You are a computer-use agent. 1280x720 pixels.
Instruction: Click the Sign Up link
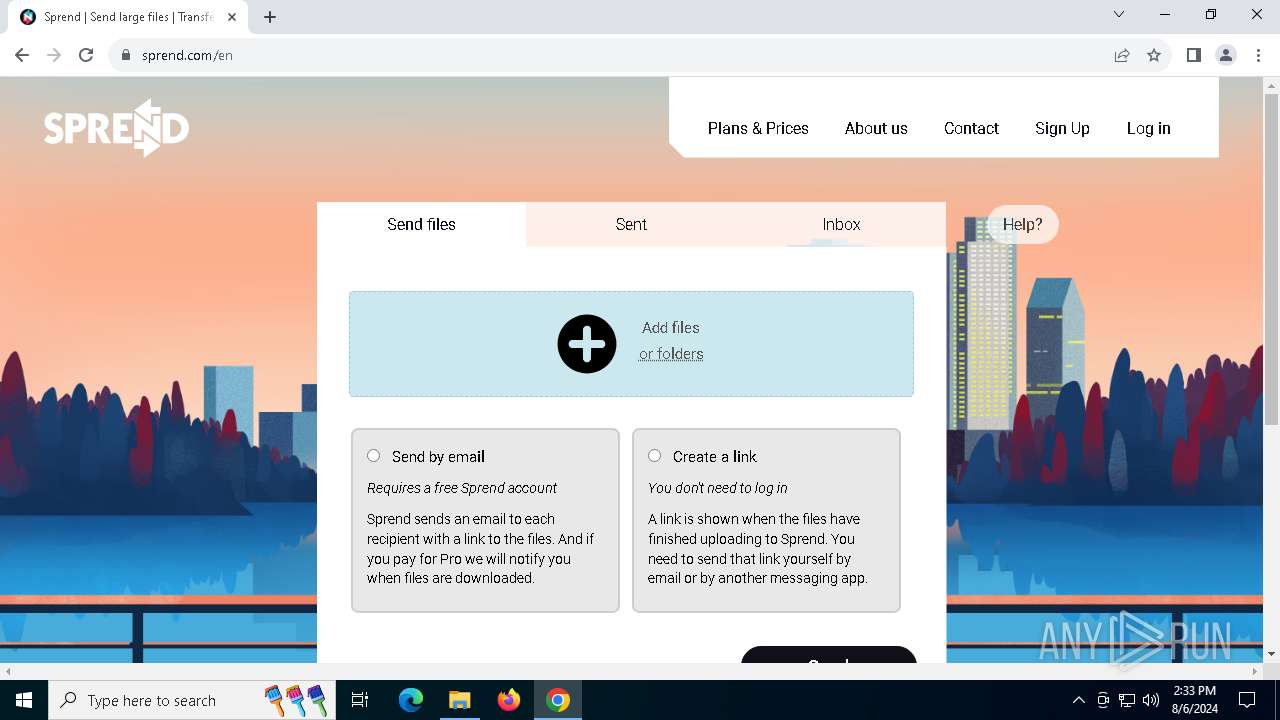[x=1062, y=128]
